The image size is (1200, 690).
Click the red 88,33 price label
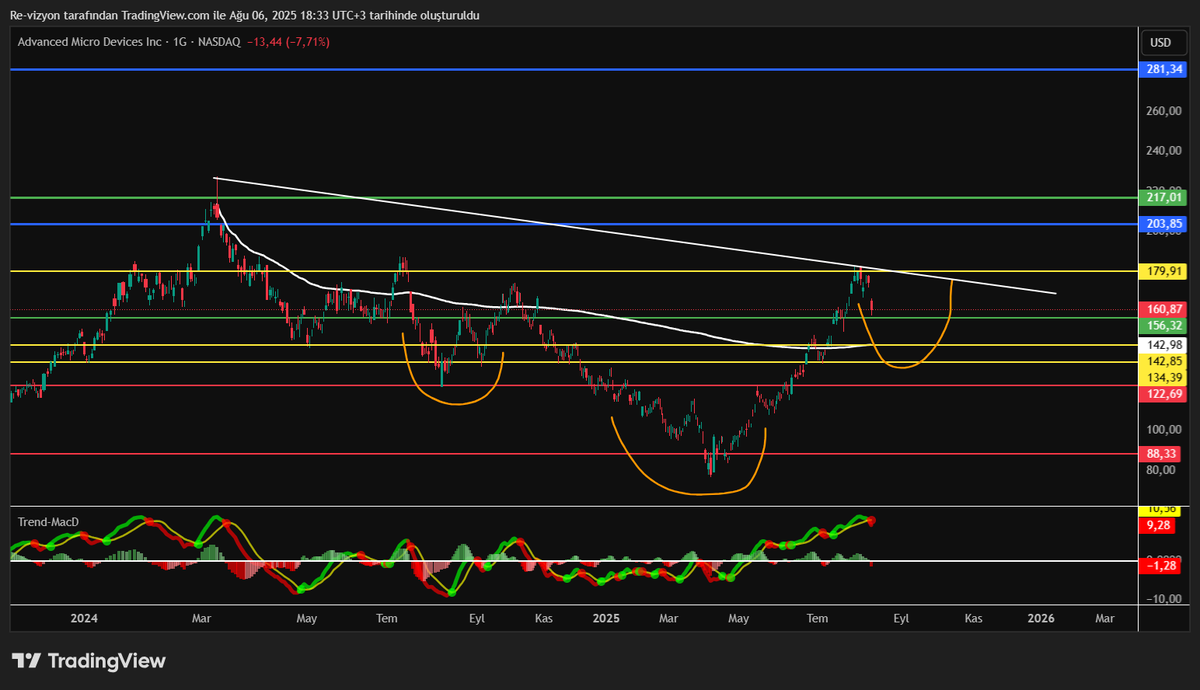coord(1164,453)
